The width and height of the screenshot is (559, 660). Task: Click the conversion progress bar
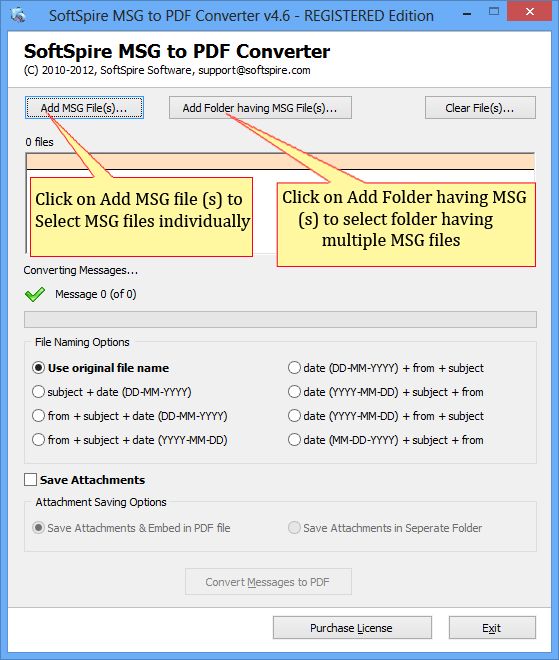click(x=280, y=319)
